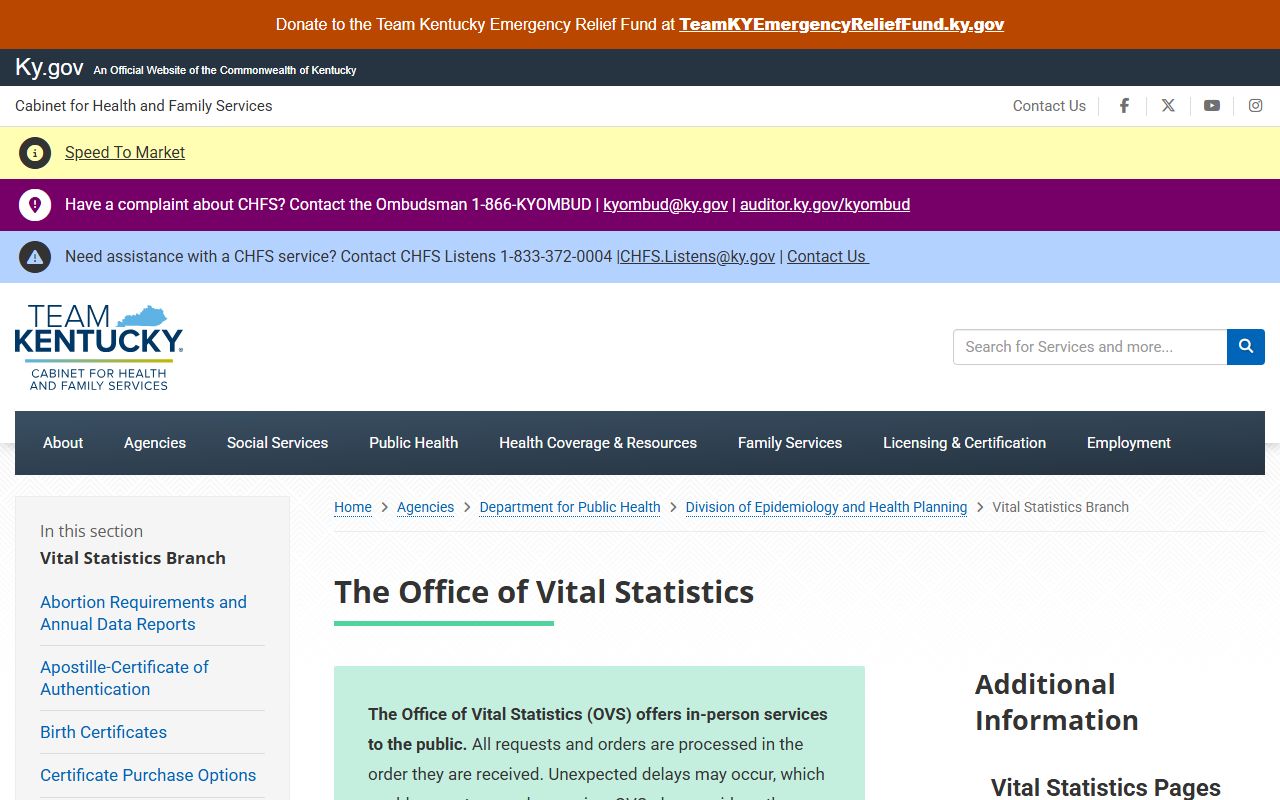Type in the Search for Services field
This screenshot has height=800, width=1280.
[x=1090, y=347]
